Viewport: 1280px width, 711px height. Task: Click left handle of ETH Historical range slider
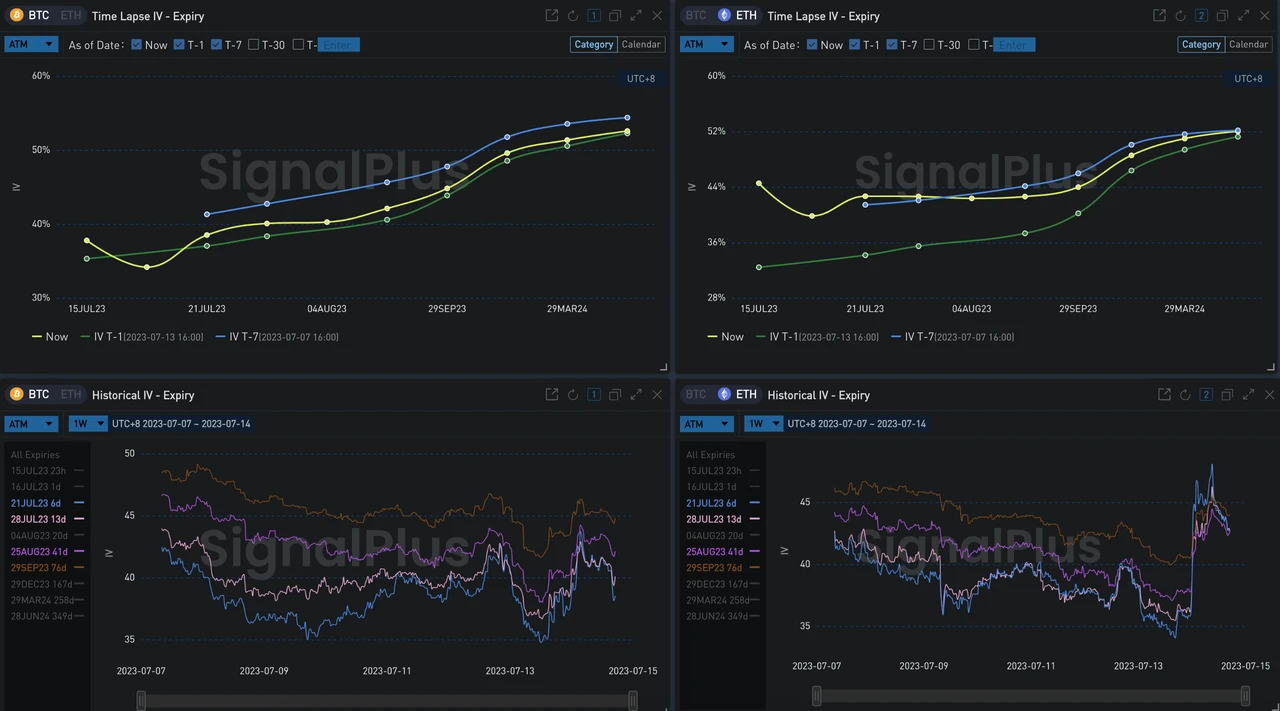coord(817,696)
